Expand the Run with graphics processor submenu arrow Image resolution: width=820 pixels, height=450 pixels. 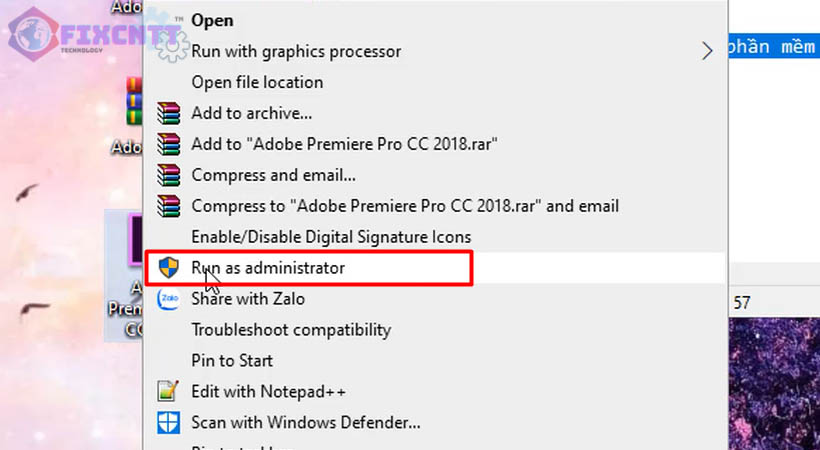[x=708, y=51]
